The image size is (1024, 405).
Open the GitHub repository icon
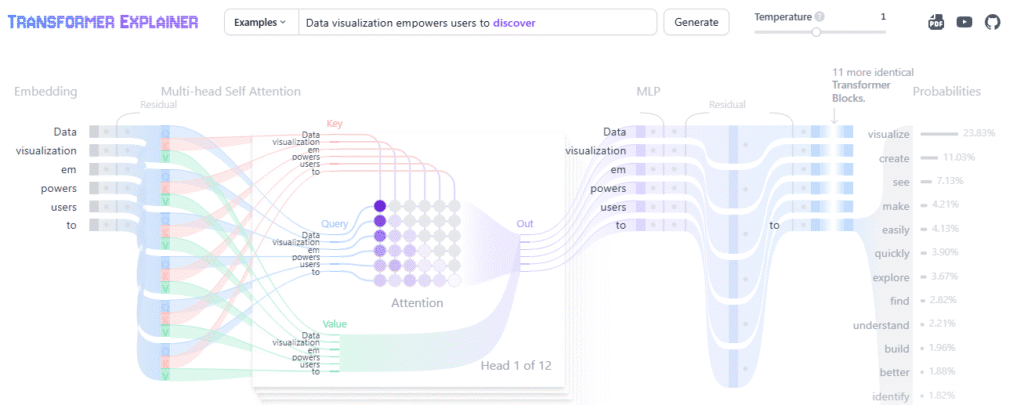[x=992, y=22]
